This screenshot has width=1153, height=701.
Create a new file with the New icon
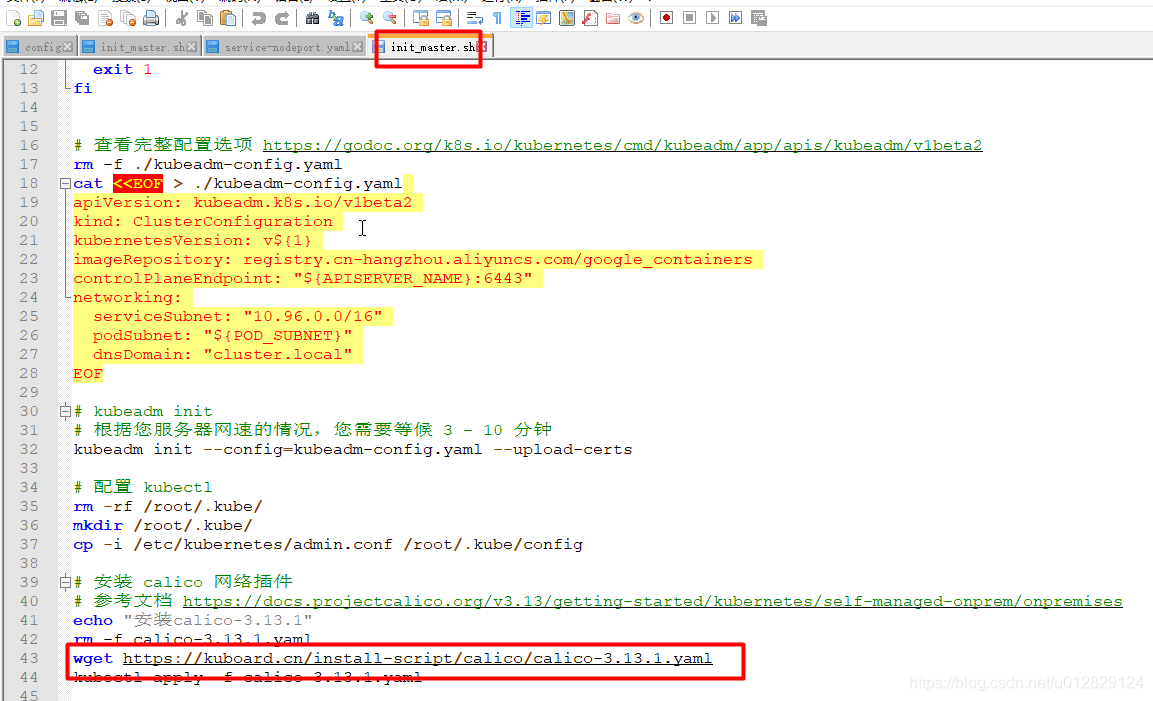(x=13, y=18)
